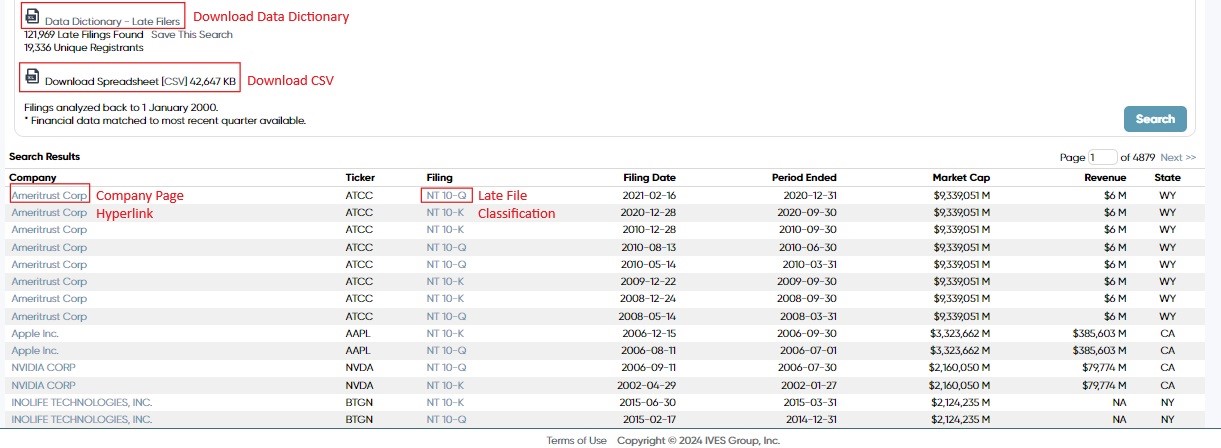Screen dimensions: 1221x448
Task: Click the Download Spreadsheet CSV file icon
Action: (x=32, y=77)
